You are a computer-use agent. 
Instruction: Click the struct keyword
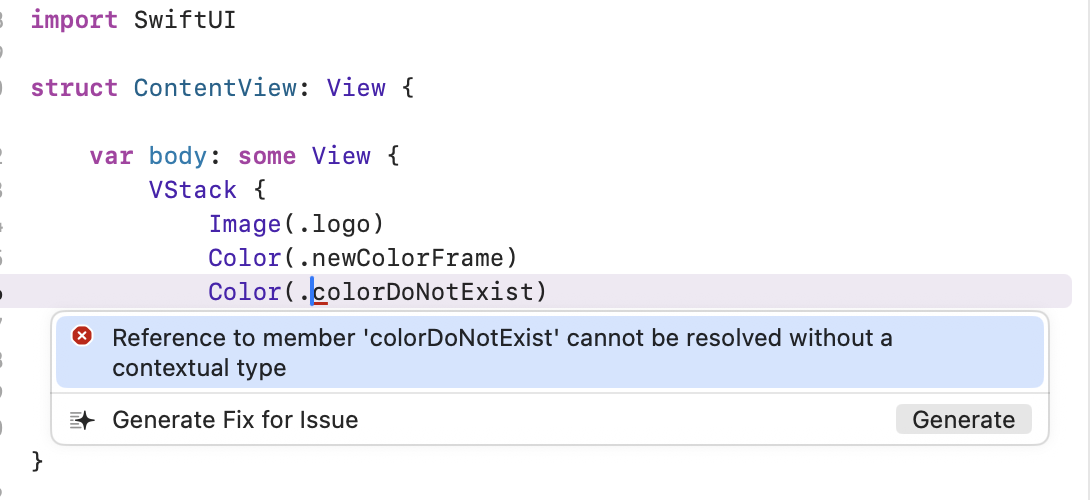click(75, 88)
